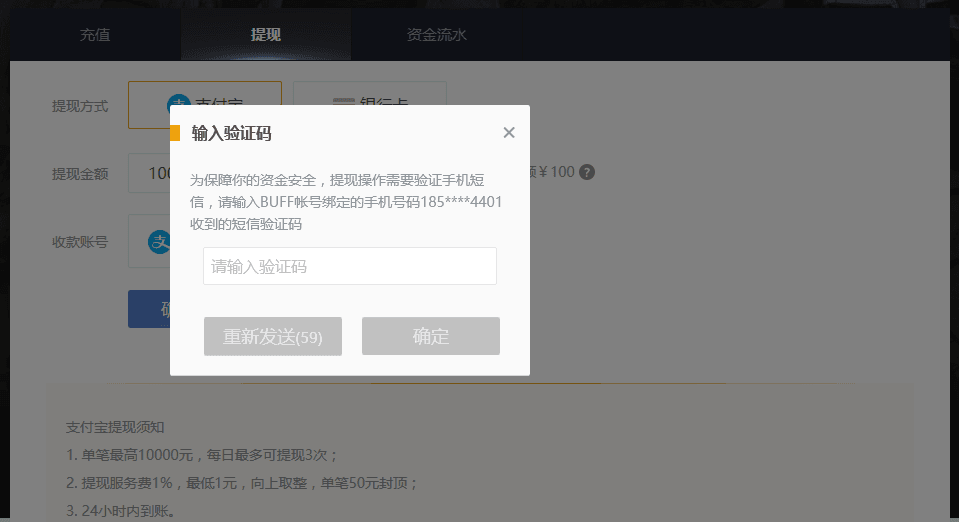
Task: Click the blue submit button behind the dialog
Action: pyautogui.click(x=149, y=309)
